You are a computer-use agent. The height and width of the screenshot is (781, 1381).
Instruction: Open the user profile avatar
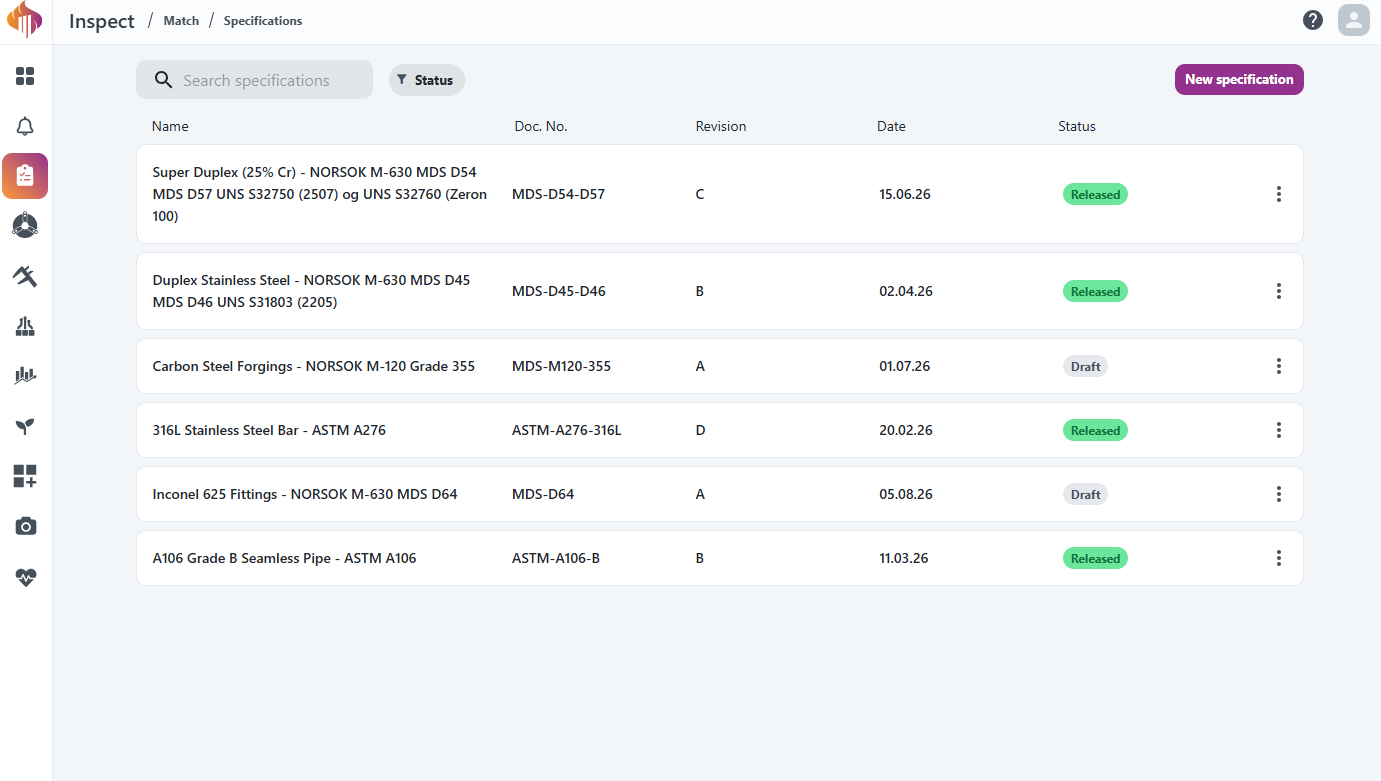[1354, 20]
